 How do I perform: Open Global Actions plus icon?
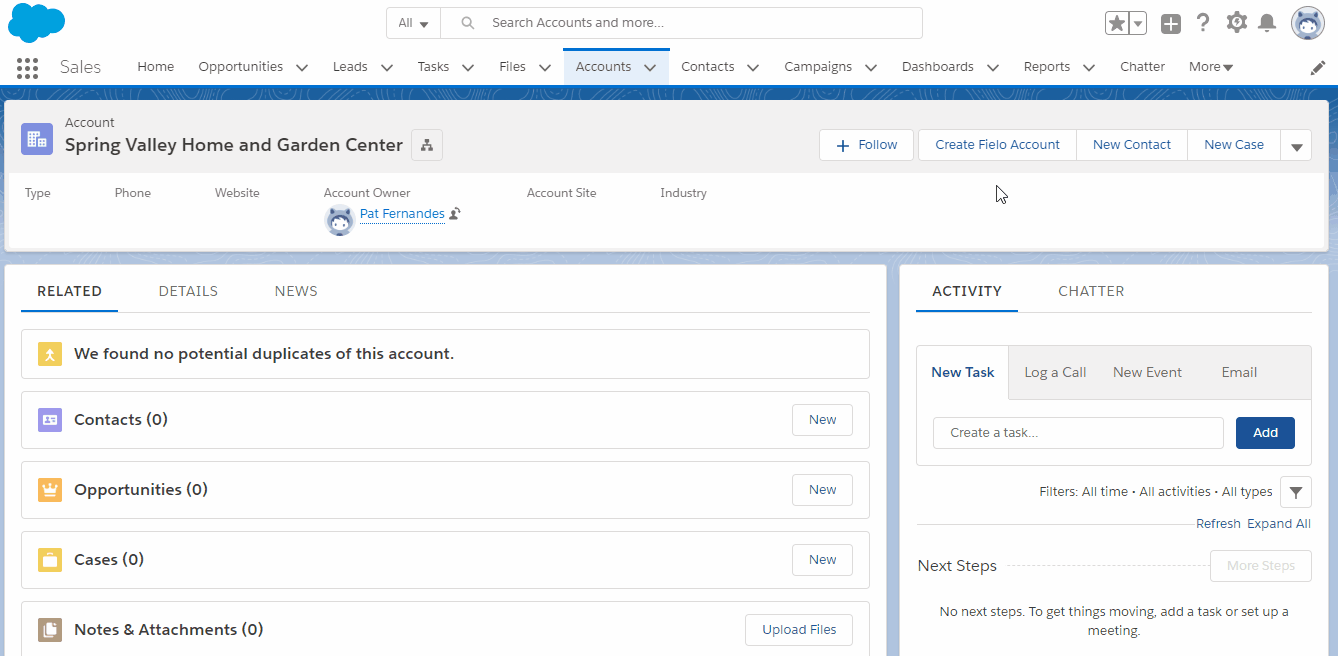(x=1171, y=23)
